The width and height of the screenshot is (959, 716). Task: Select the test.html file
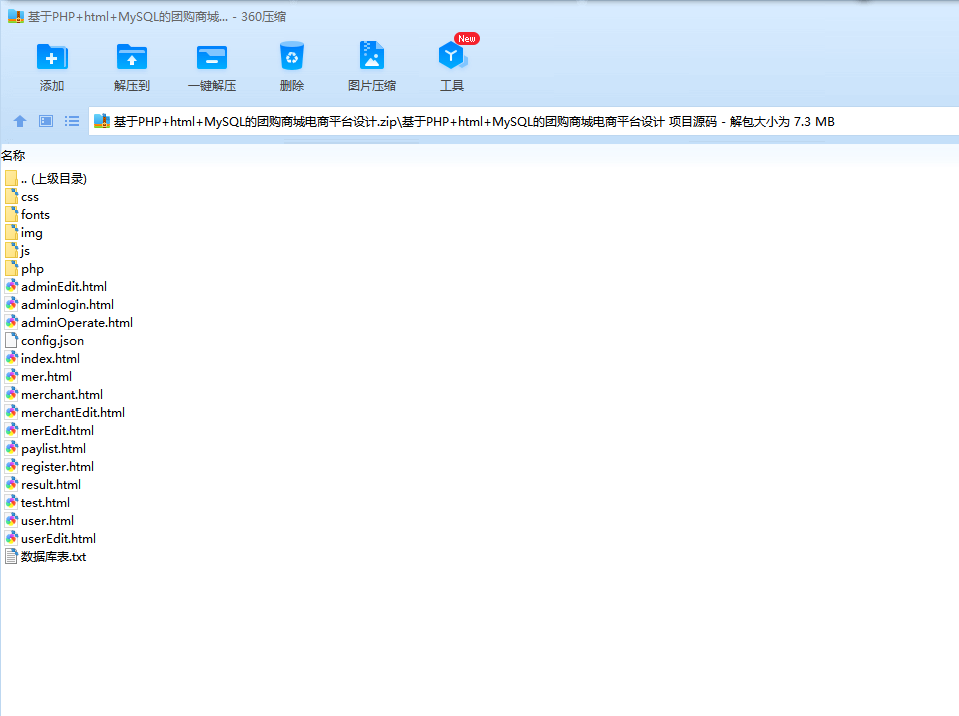coord(37,503)
